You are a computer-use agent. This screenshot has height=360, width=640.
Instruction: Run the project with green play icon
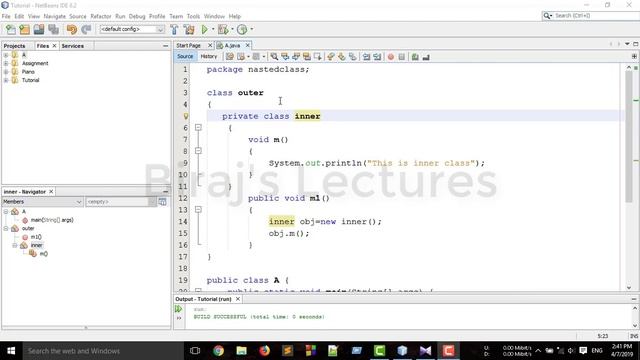[204, 29]
